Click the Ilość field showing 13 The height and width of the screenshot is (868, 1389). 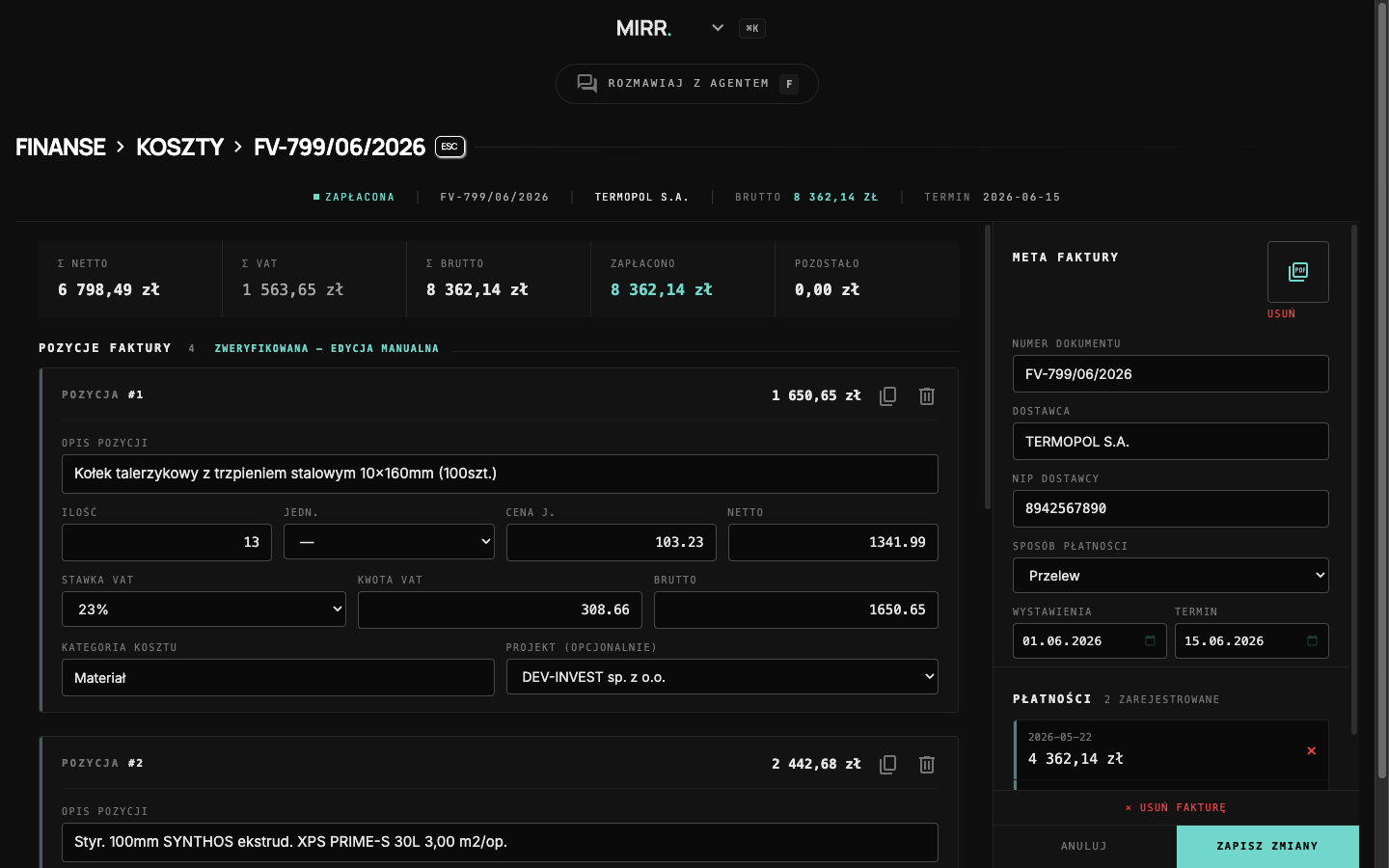167,542
